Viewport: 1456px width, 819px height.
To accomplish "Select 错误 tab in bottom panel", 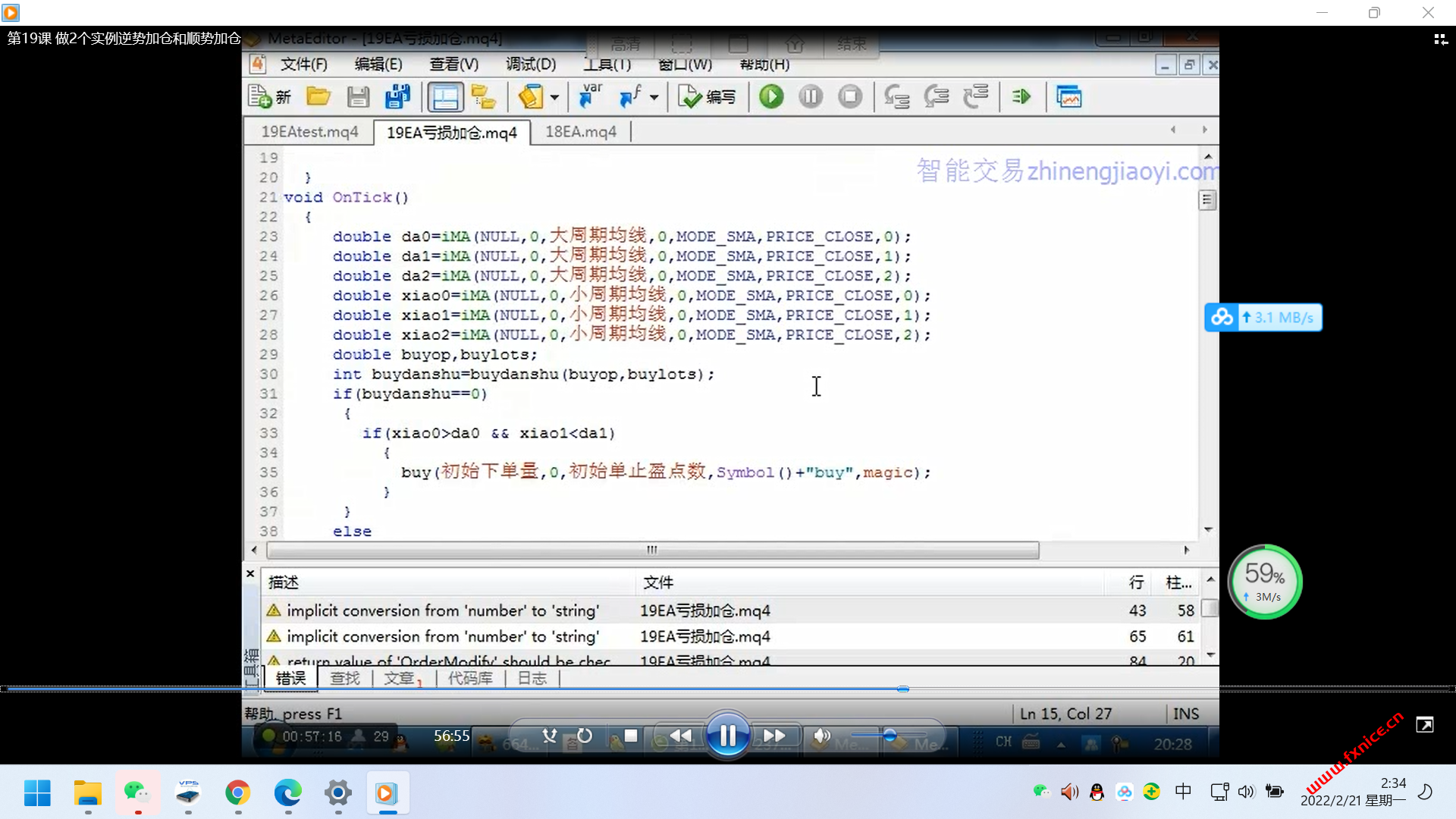I will pos(290,678).
